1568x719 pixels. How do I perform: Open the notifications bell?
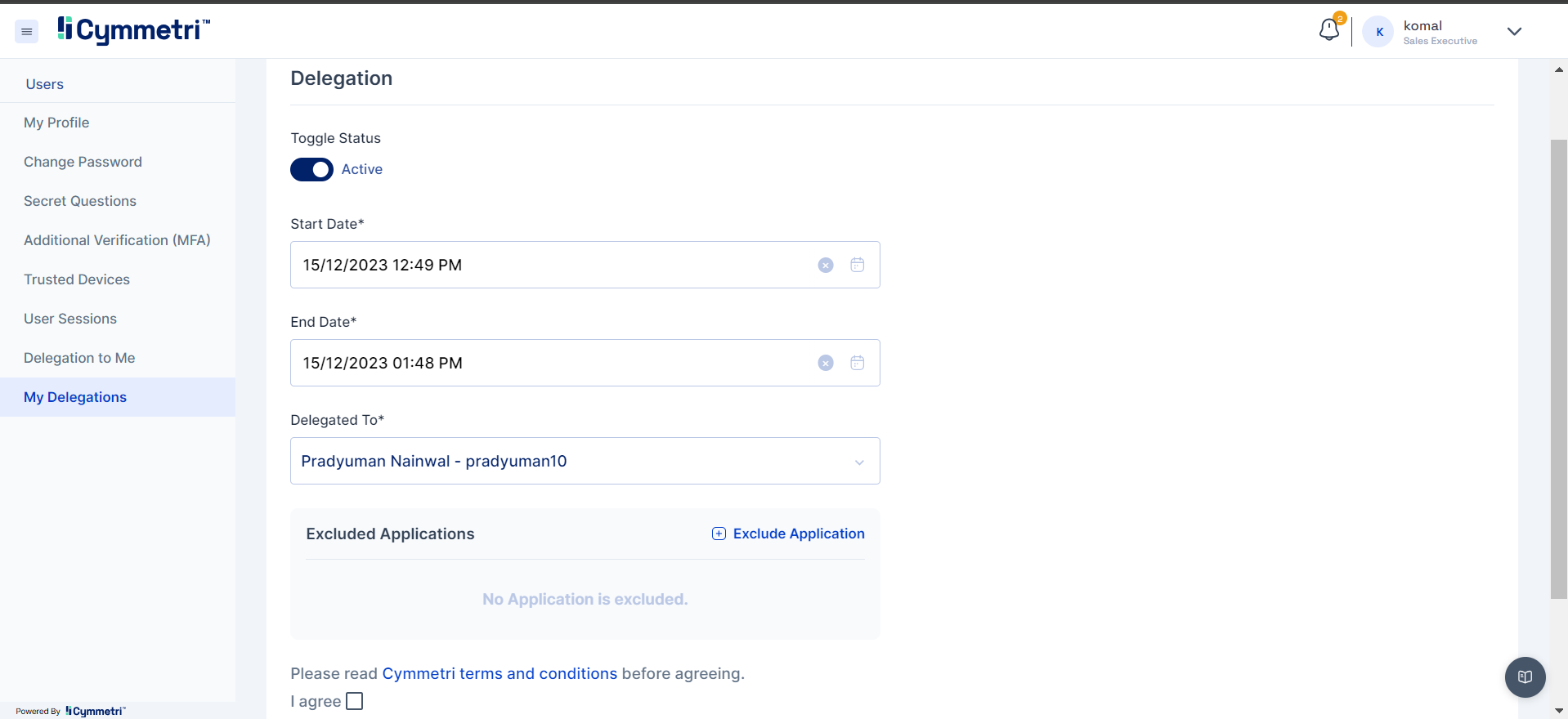1328,30
